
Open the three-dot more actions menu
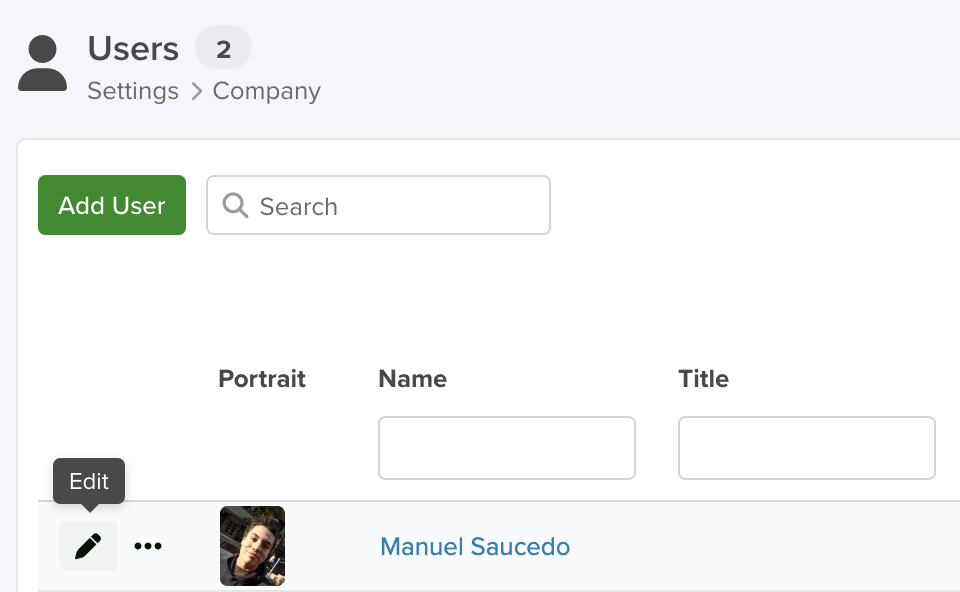tap(148, 546)
